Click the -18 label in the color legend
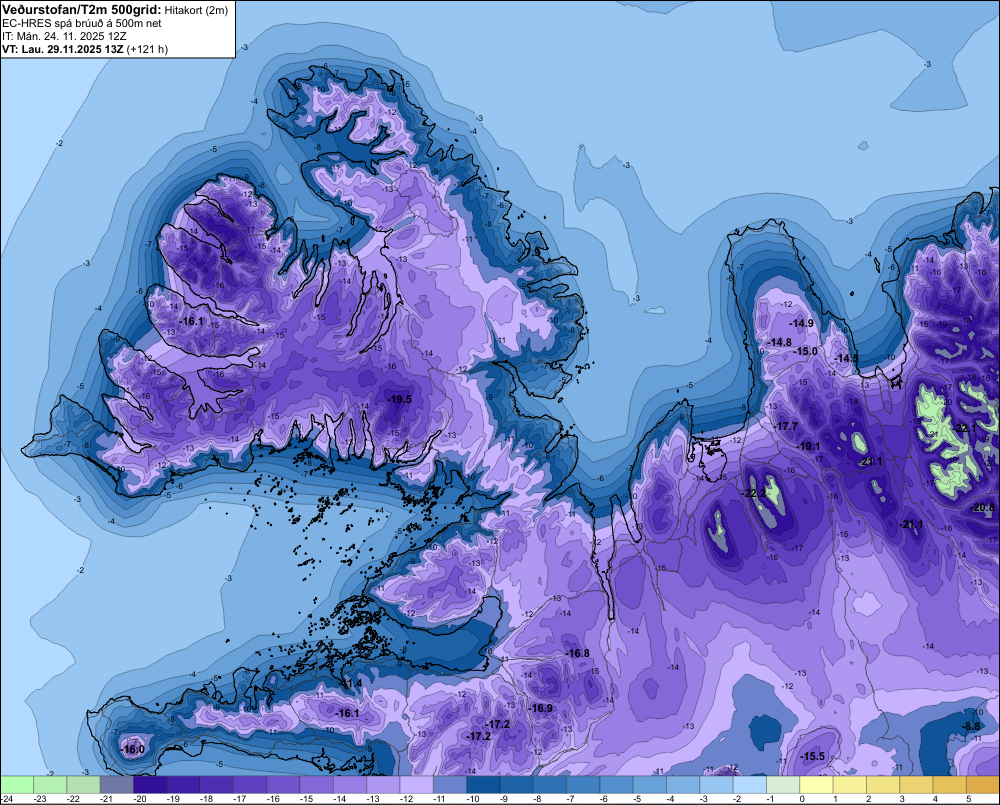 206,799
